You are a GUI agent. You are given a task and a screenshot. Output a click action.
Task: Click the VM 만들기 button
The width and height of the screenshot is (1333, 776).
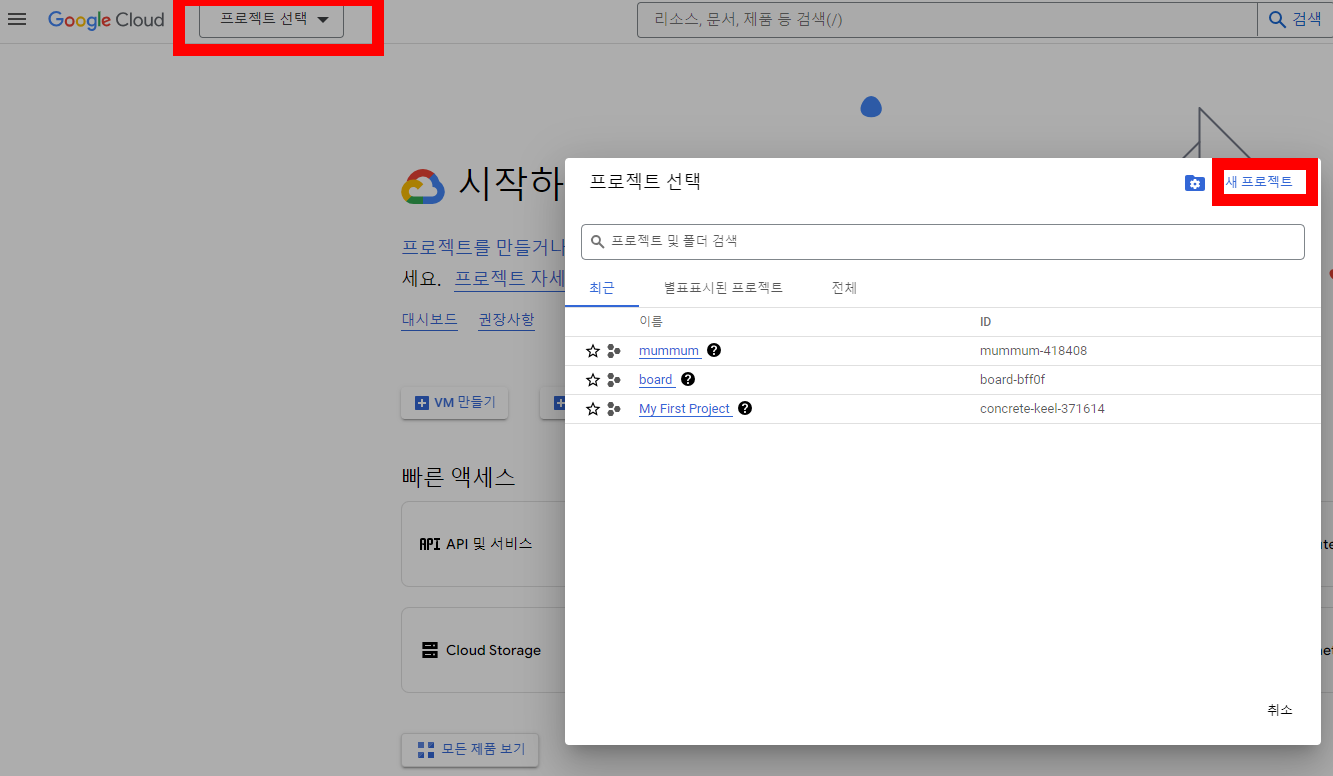[x=455, y=403]
